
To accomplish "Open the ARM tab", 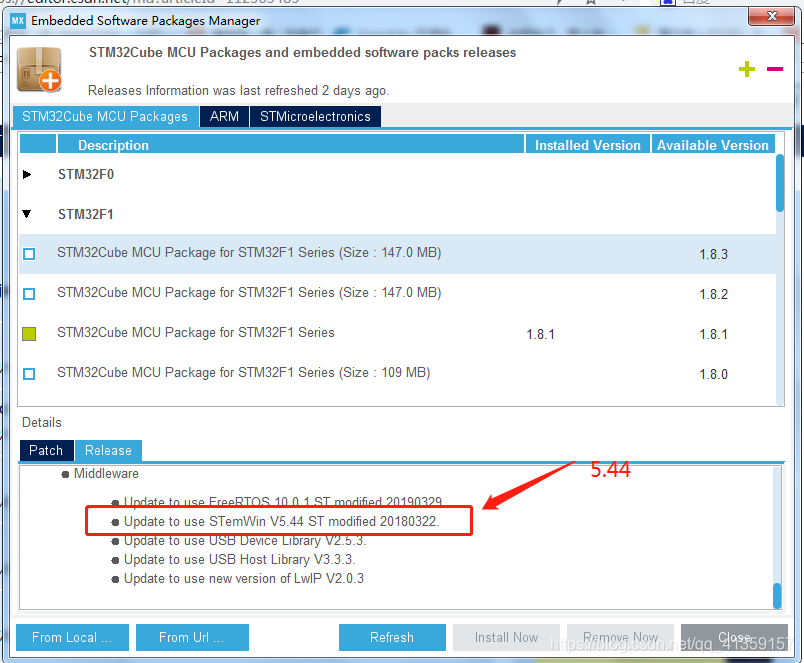I will coord(224,116).
